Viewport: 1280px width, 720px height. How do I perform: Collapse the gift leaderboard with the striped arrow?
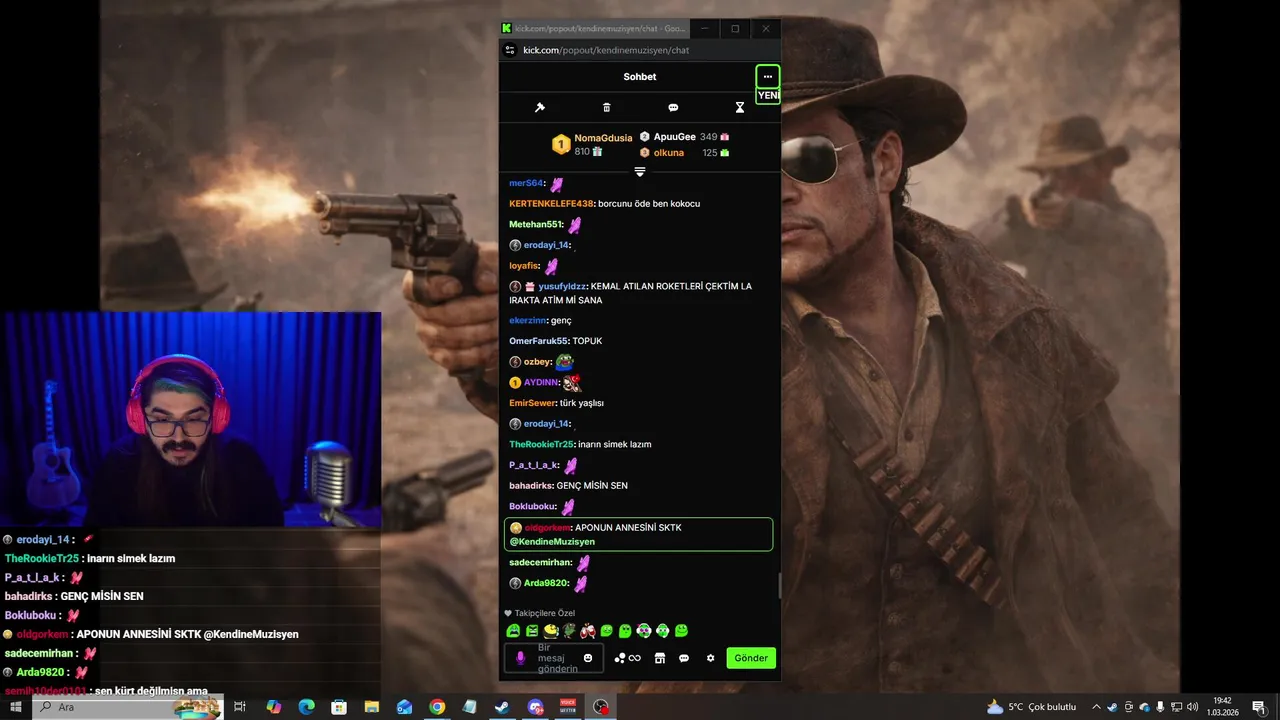640,172
